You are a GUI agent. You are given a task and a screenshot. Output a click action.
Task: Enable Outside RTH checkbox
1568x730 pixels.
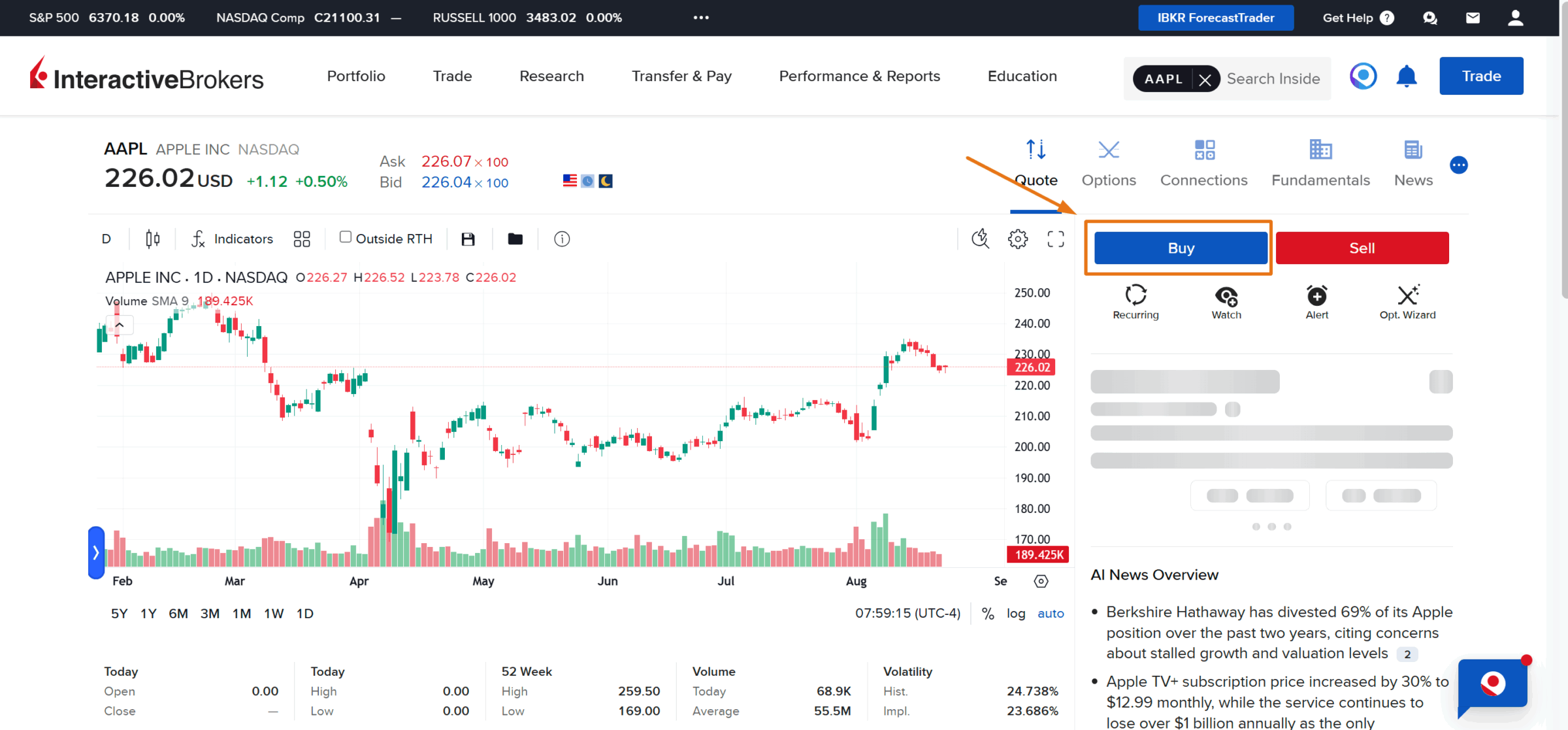click(346, 237)
